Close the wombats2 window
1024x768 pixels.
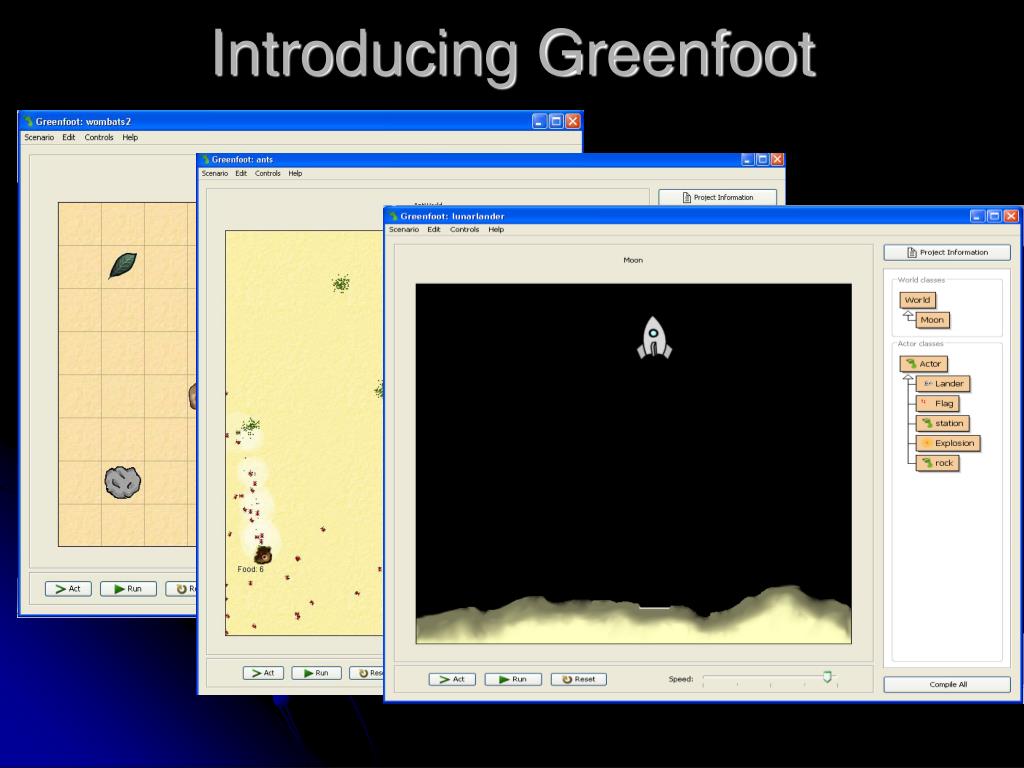tap(573, 121)
